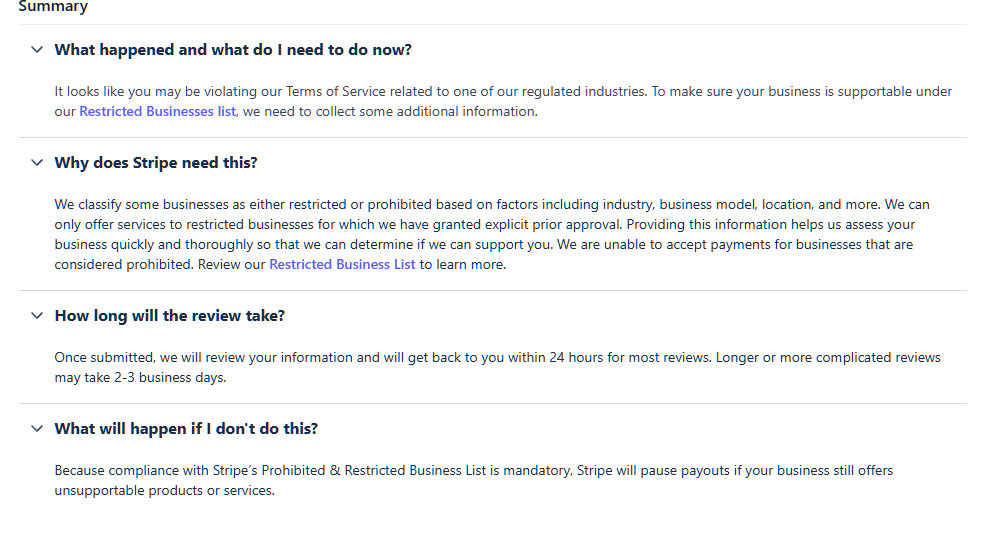Click the 'What happened and what do I need to do now?' heading

pos(233,49)
